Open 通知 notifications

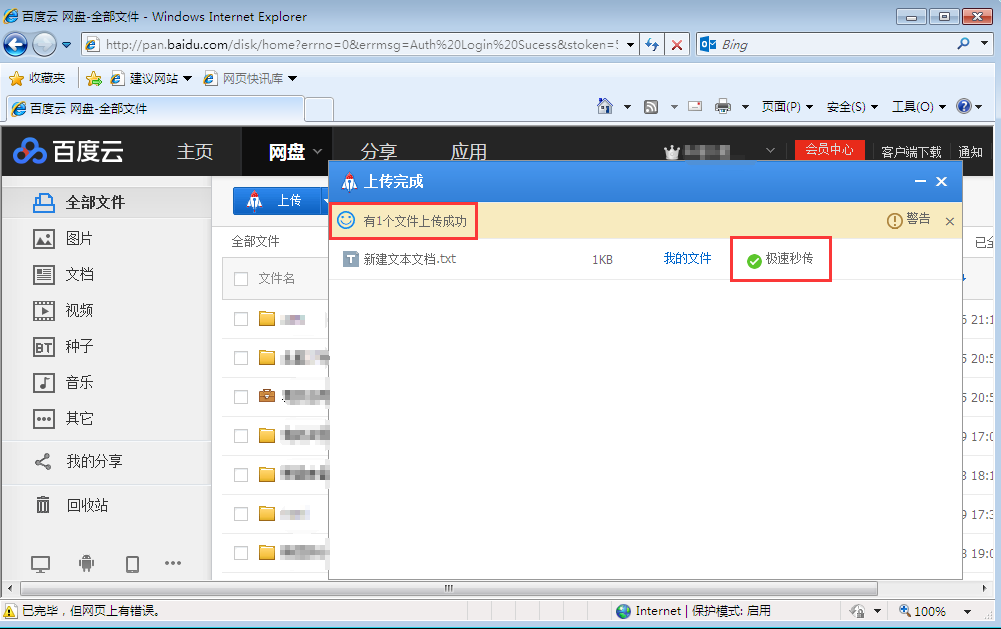pos(970,152)
